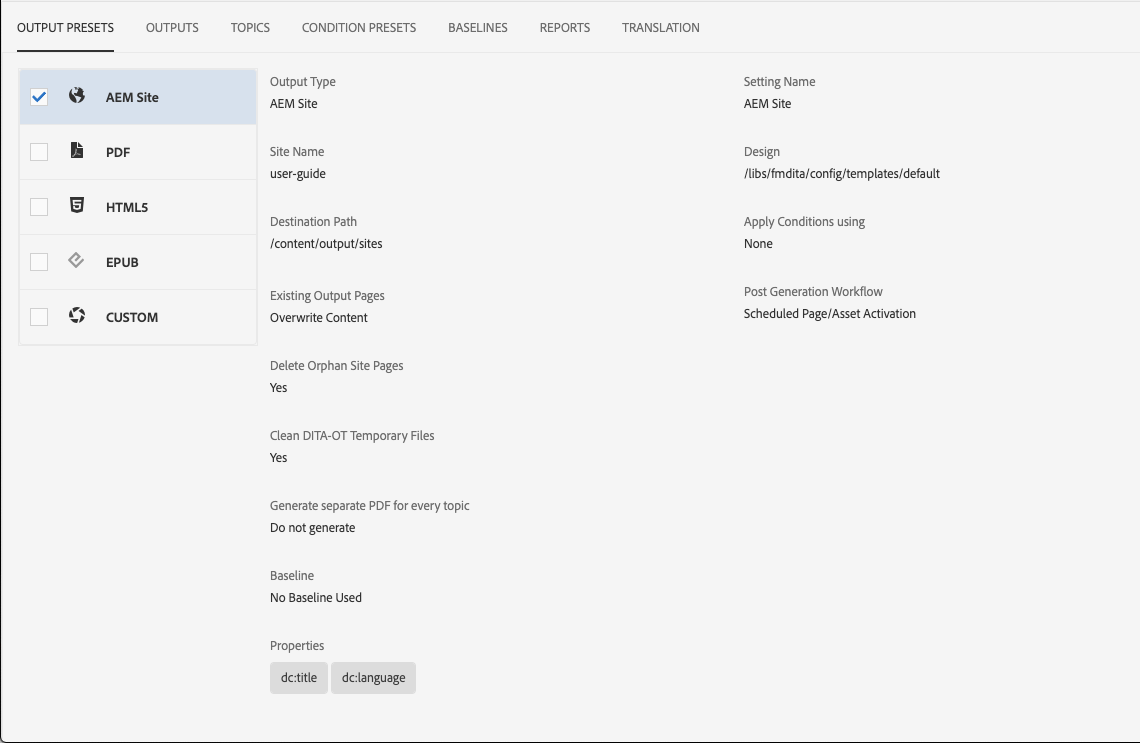1140x743 pixels.
Task: Click the Scheduled Page/Asset Activation value
Action: 830,313
